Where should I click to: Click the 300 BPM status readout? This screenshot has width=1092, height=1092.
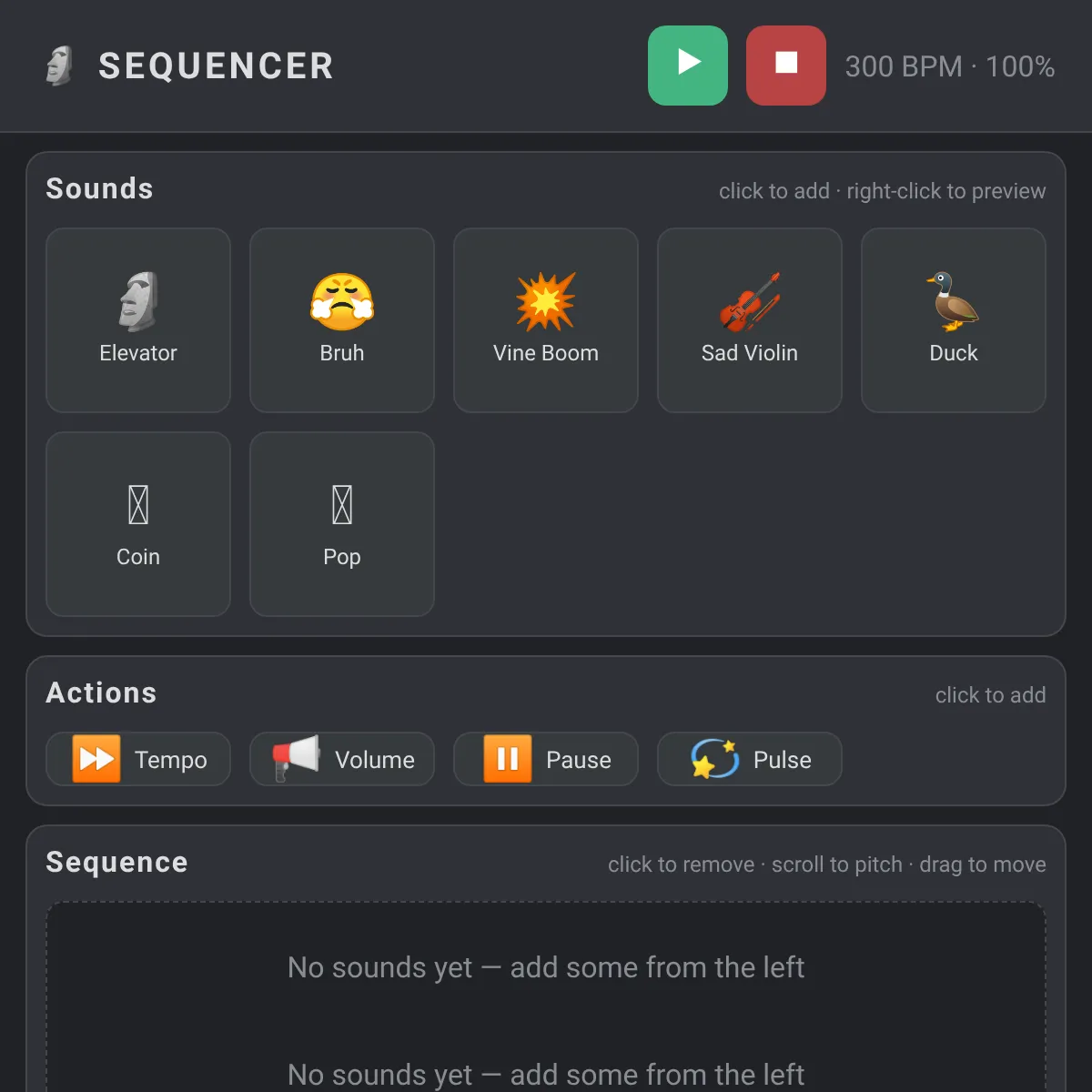[950, 66]
